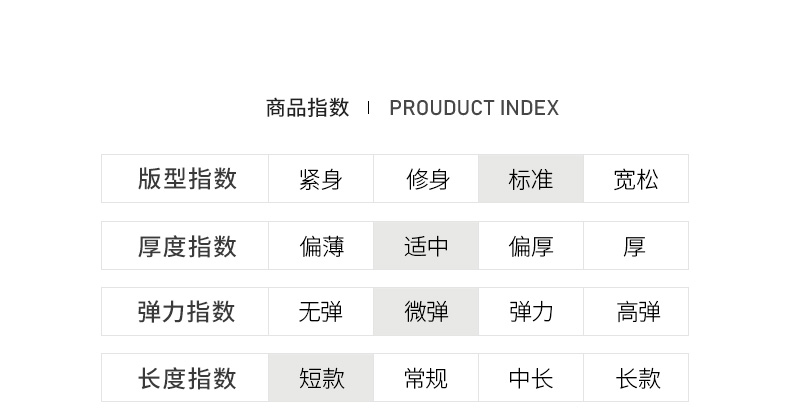Click the 长度指数 row label
The height and width of the screenshot is (420, 790).
pyautogui.click(x=187, y=379)
